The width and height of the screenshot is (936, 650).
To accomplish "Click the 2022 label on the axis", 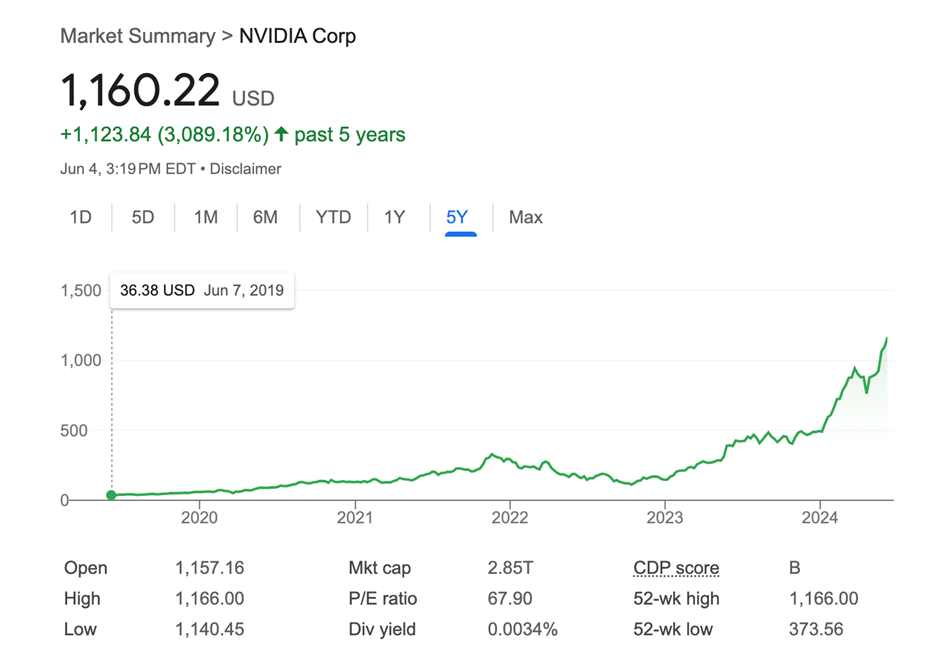I will coord(510,517).
